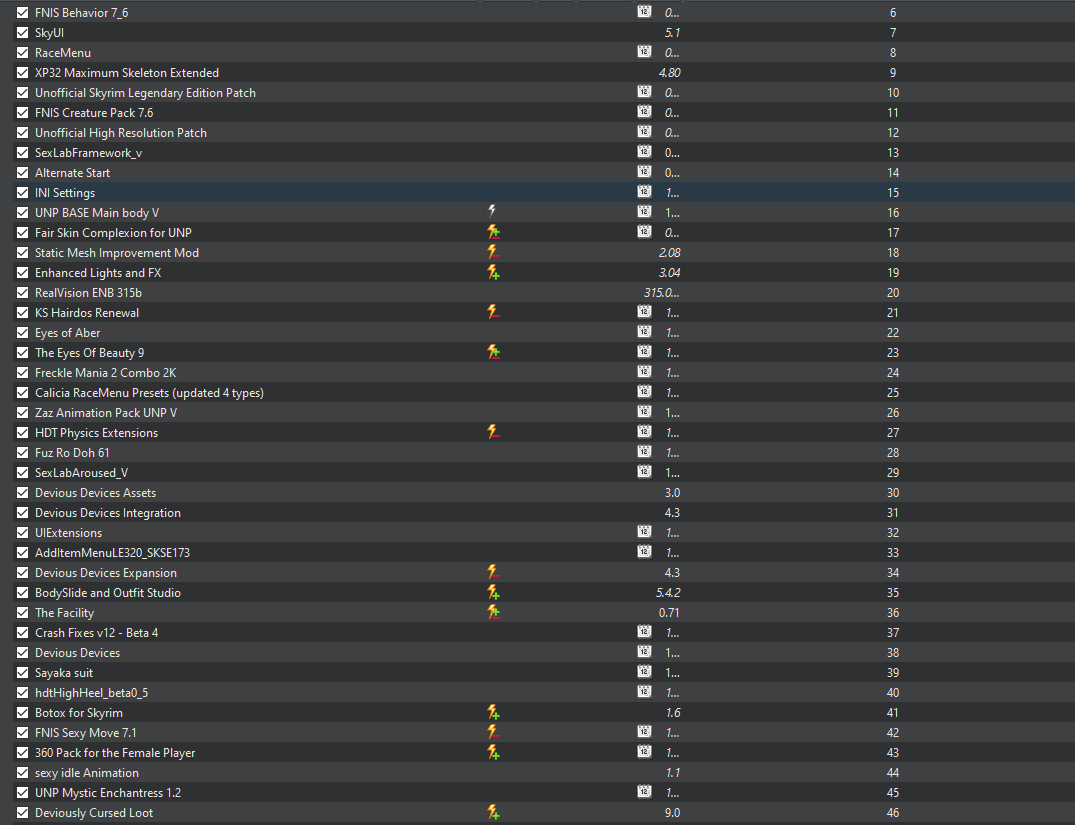Click the conflict icon for Enhanced Lights and FX
This screenshot has width=1075, height=825.
[x=493, y=272]
